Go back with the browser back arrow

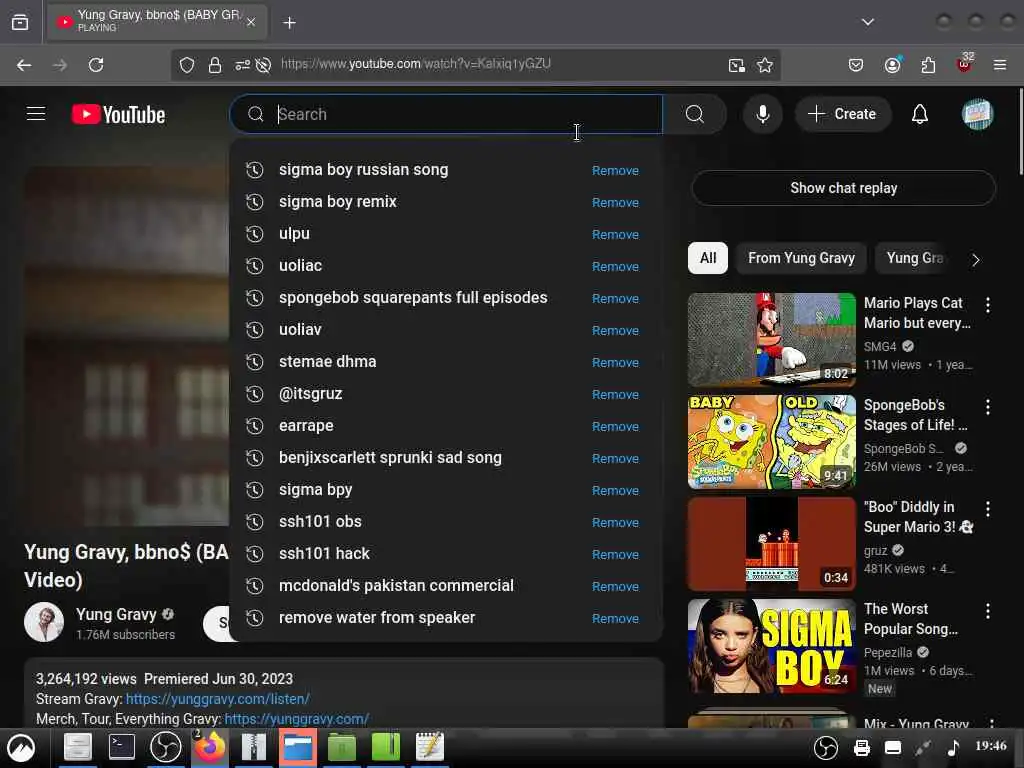(24, 65)
